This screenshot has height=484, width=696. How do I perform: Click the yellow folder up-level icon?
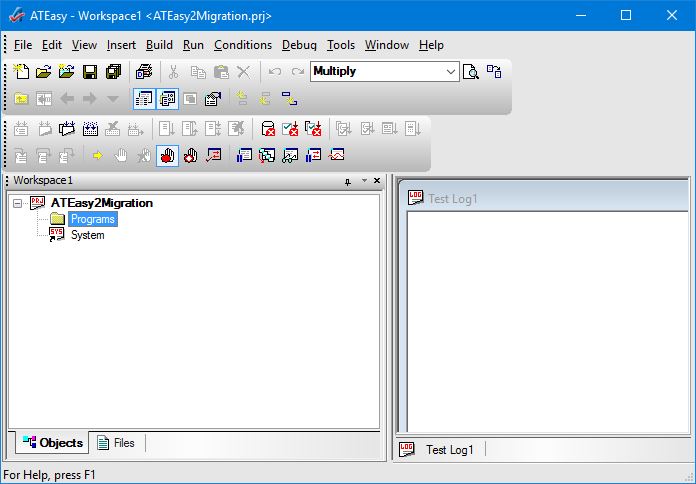click(x=21, y=99)
